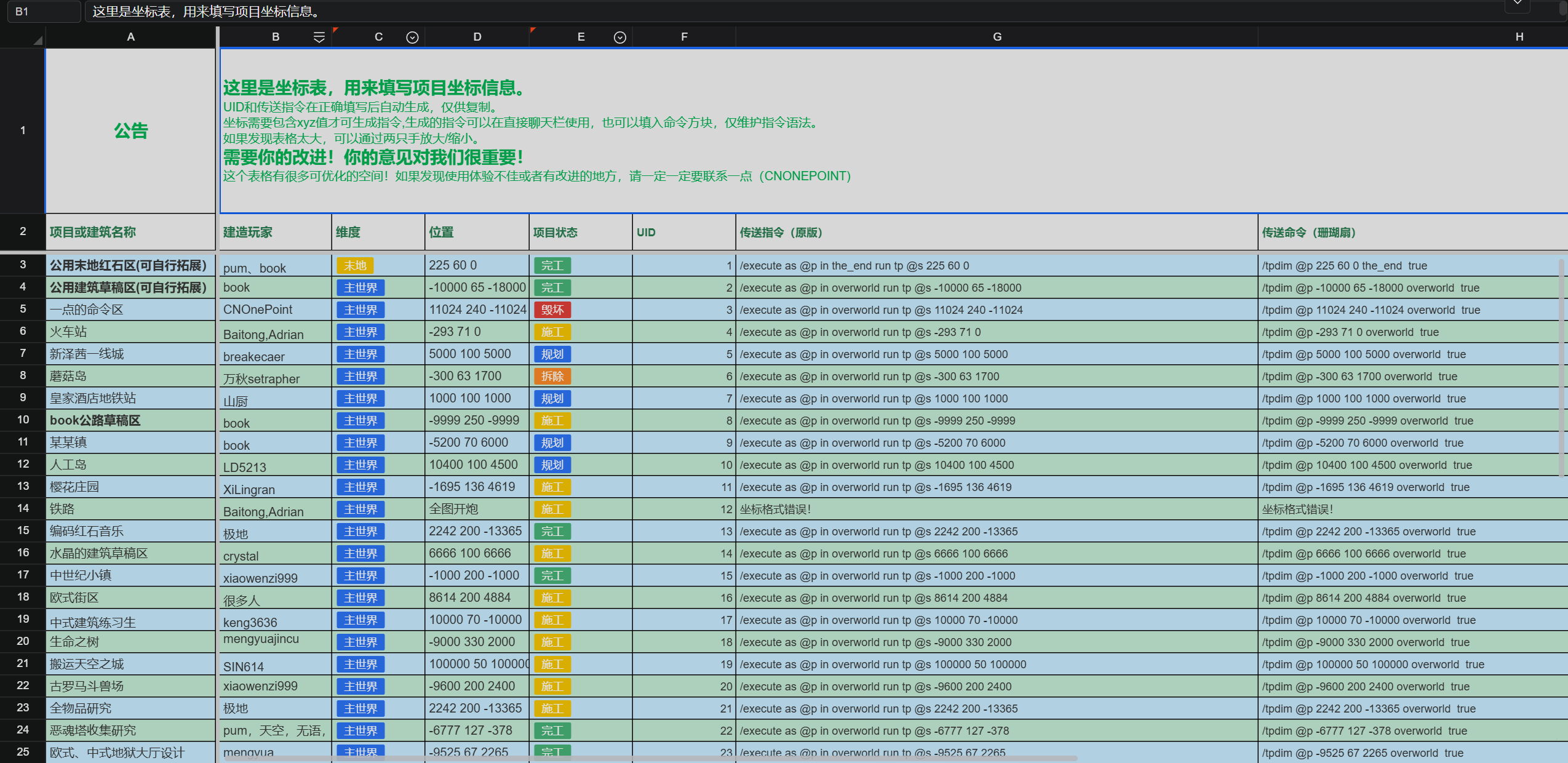Select column G header
This screenshot has height=763, width=1568.
pos(997,37)
